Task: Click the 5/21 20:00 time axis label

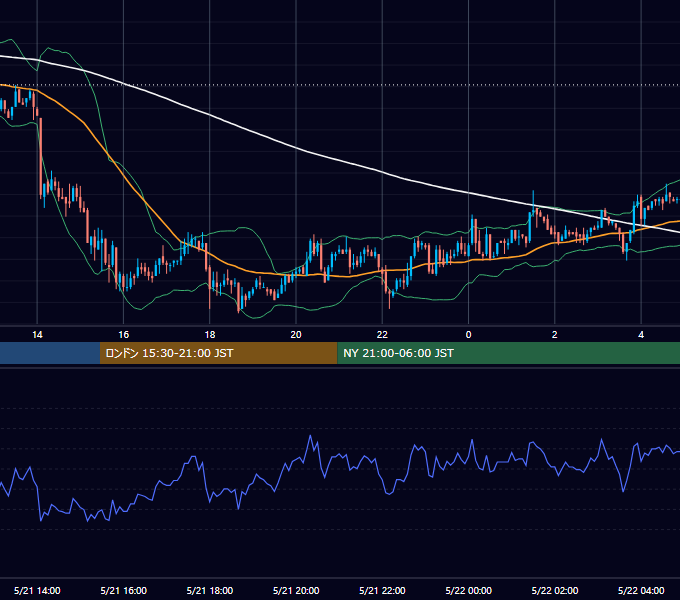Action: (x=296, y=590)
